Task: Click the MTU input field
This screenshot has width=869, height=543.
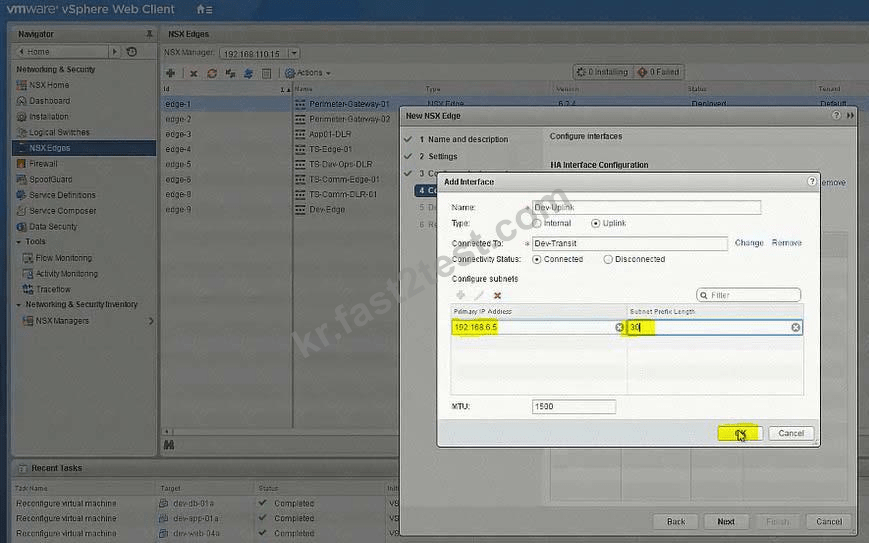Action: [574, 407]
